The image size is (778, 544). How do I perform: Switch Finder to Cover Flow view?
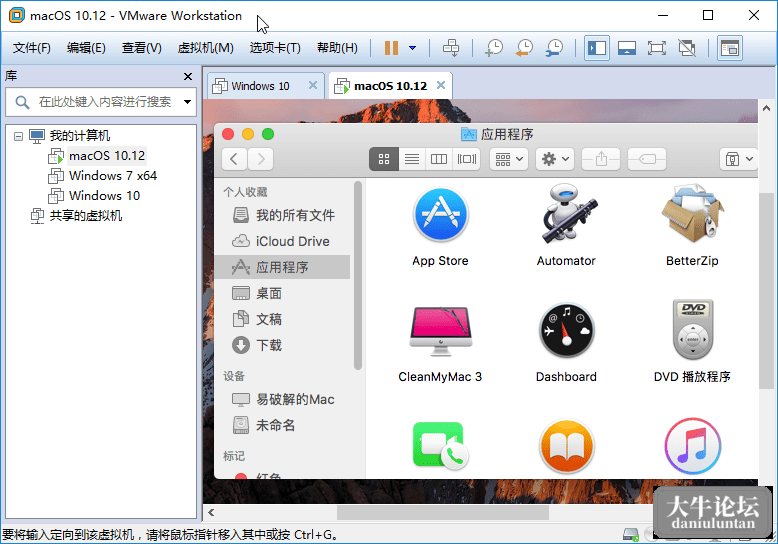(x=466, y=159)
